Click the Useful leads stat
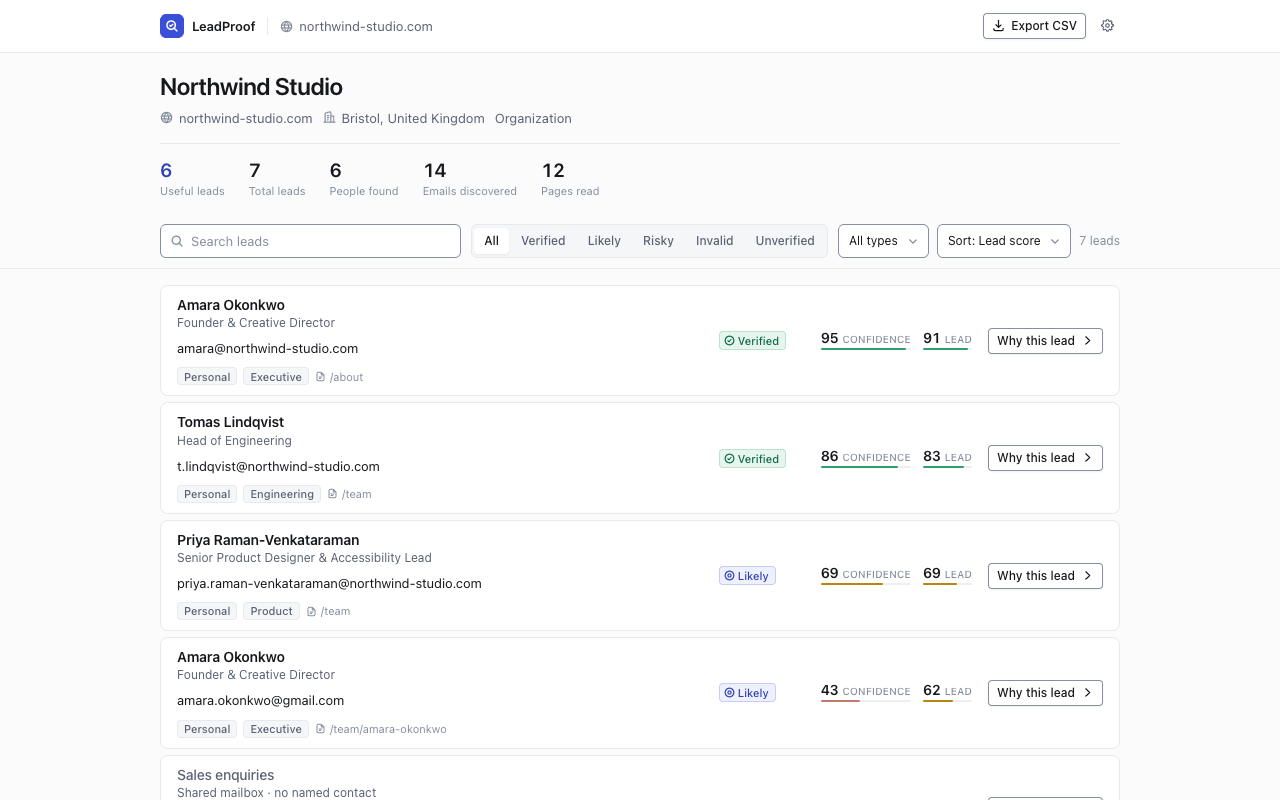1280x800 pixels. tap(192, 179)
